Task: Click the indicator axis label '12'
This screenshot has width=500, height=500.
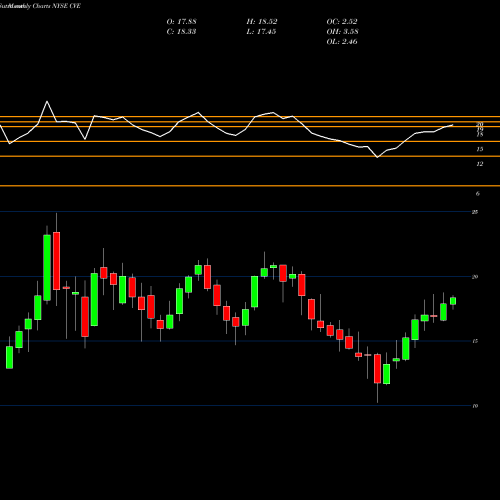Action: (480, 164)
